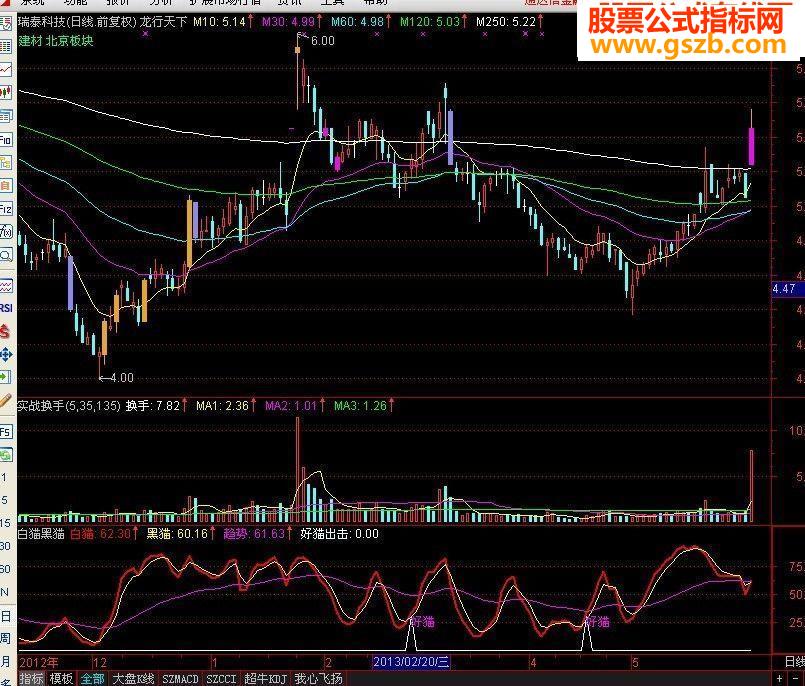Click the 建材 北京板块 sector label
The width and height of the screenshot is (805, 686).
56,41
